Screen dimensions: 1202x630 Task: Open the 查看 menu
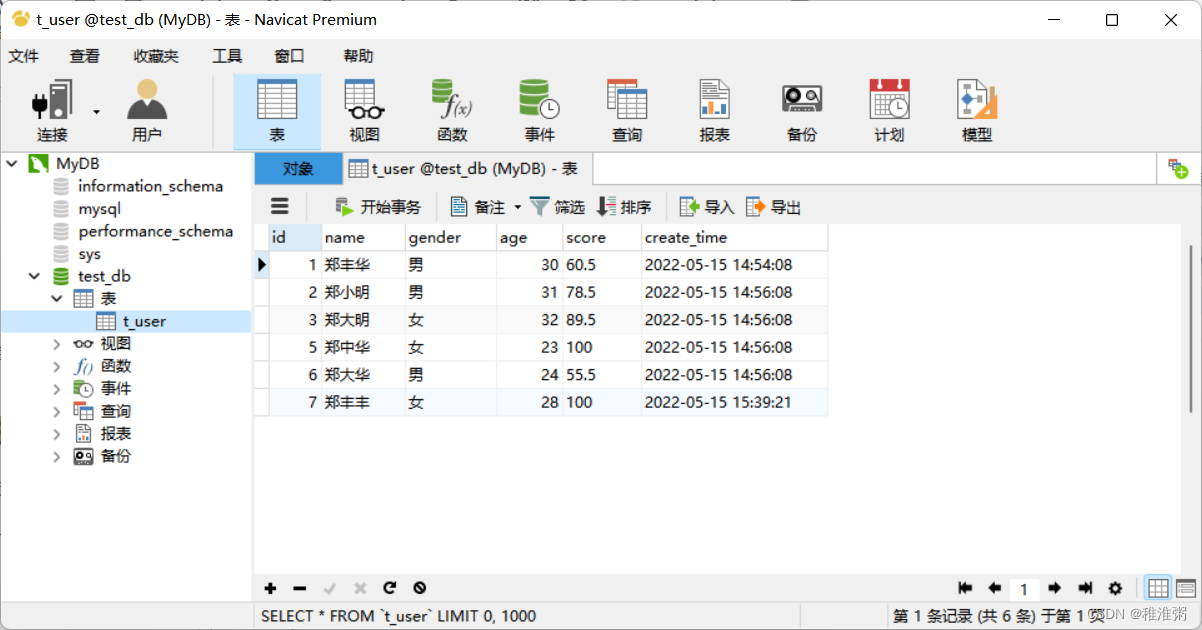click(x=85, y=56)
